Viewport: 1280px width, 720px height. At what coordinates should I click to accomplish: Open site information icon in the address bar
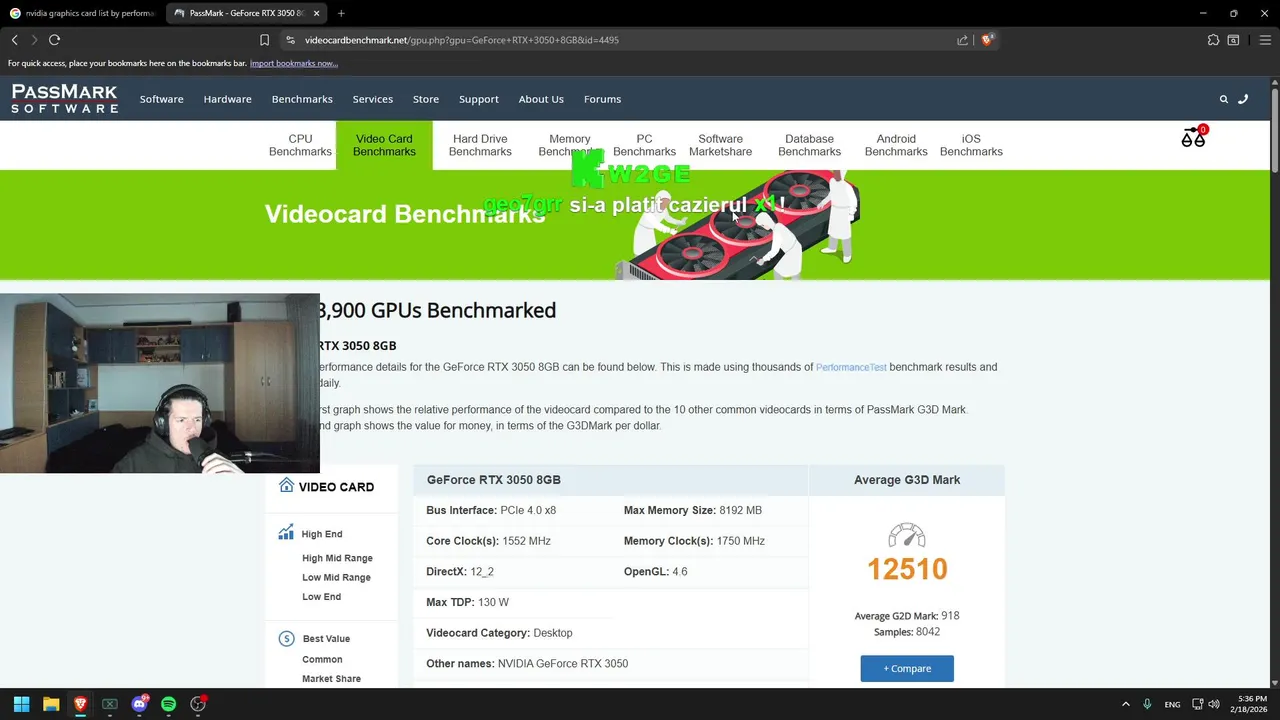pyautogui.click(x=290, y=40)
